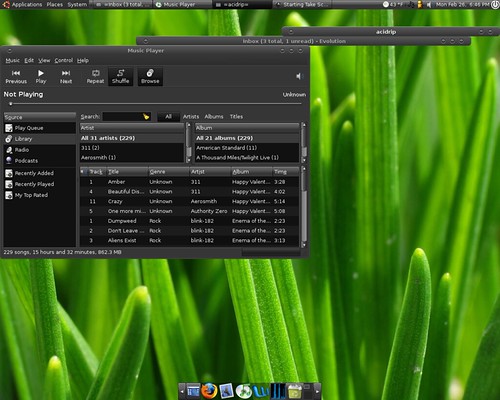500x400 pixels.
Task: Click the Album browser pane scrollbar
Action: 304,143
